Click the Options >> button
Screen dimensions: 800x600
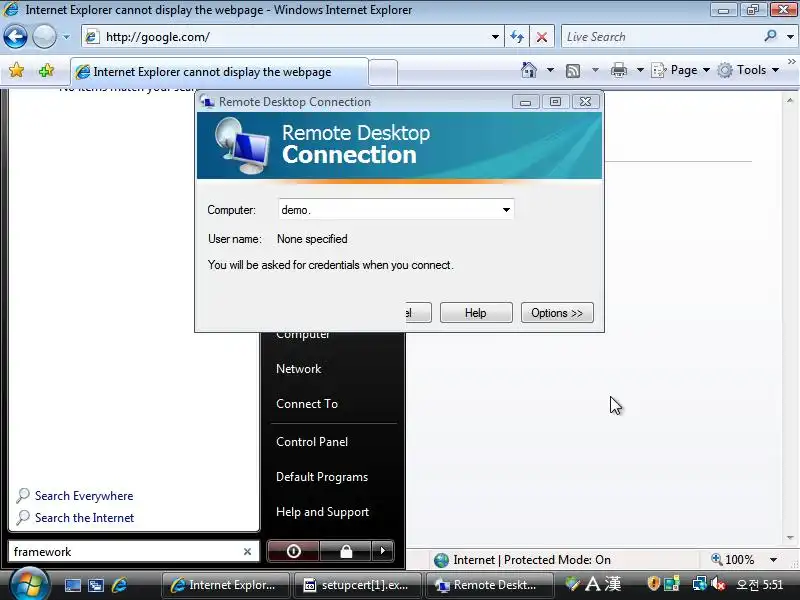coord(557,313)
